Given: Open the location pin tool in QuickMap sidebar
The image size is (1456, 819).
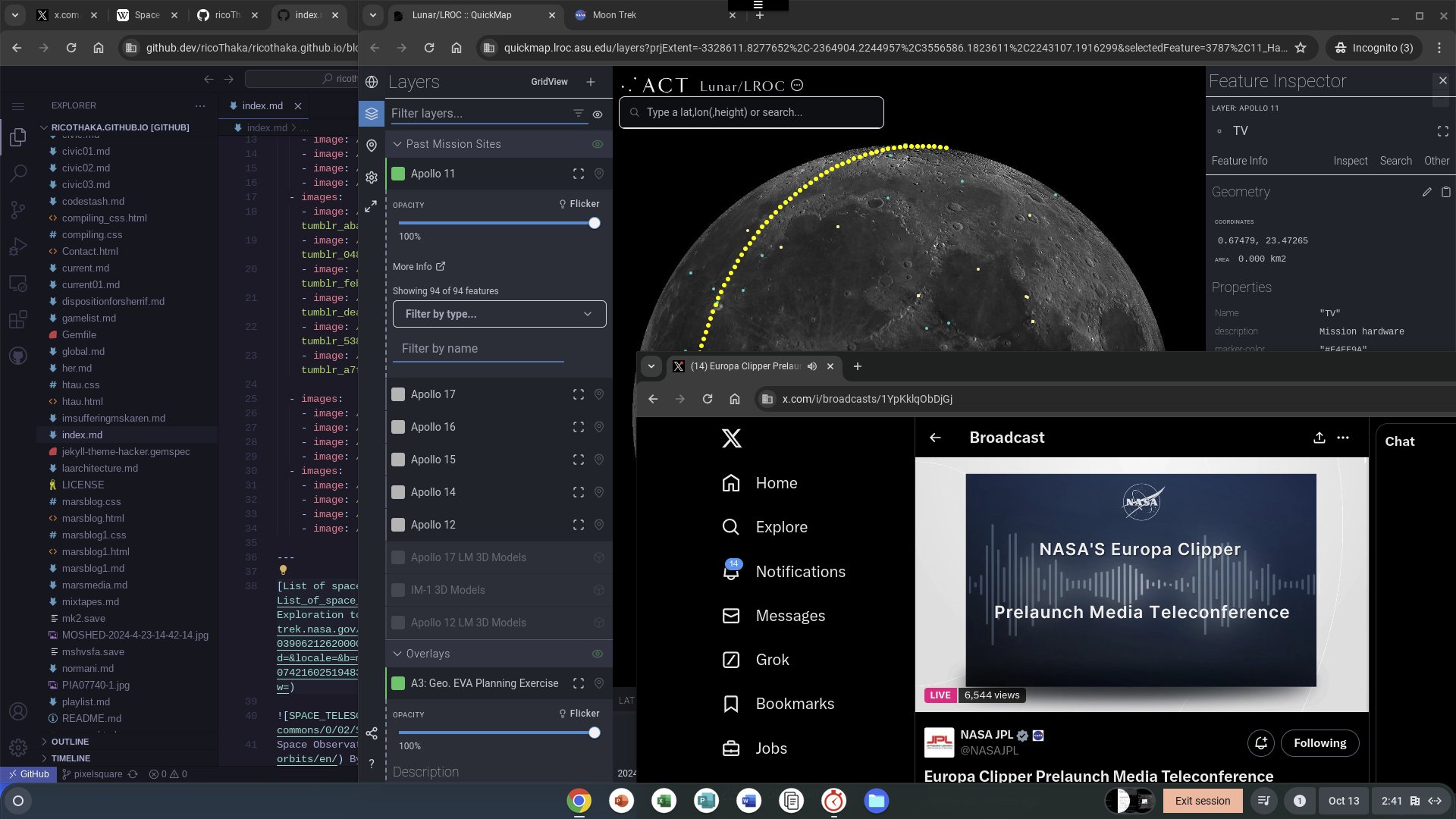Looking at the screenshot, I should [x=372, y=146].
